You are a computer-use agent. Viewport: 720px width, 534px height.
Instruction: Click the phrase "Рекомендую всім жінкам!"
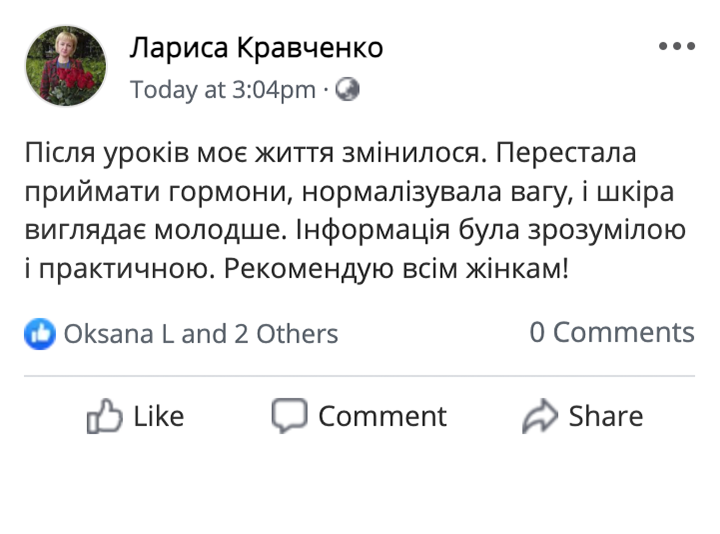[x=396, y=270]
